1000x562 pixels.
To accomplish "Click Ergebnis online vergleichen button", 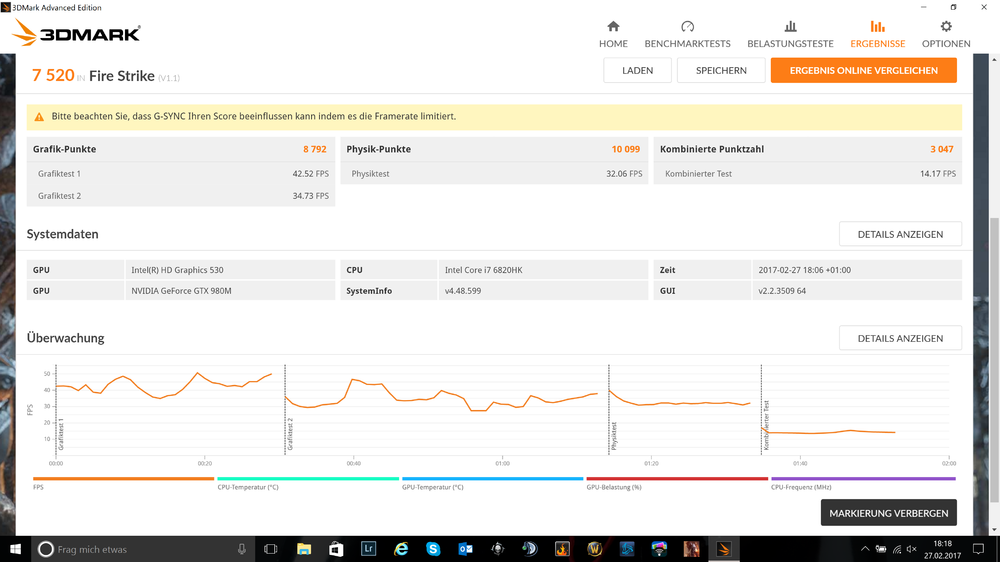I will (x=863, y=70).
